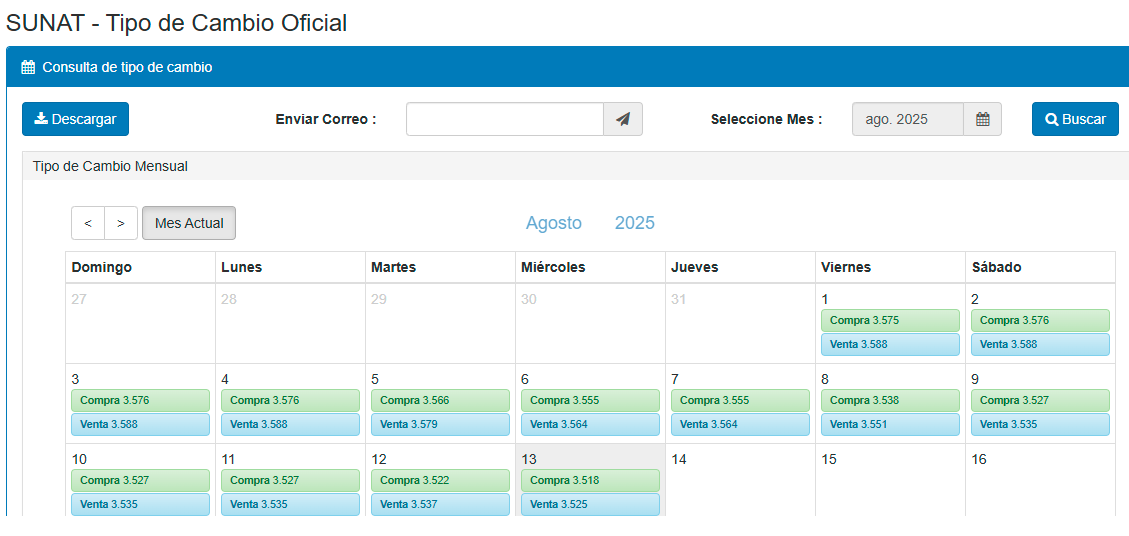Select Compra 3.527 on day 11
Screen dimensions: 1129x536
click(290, 481)
